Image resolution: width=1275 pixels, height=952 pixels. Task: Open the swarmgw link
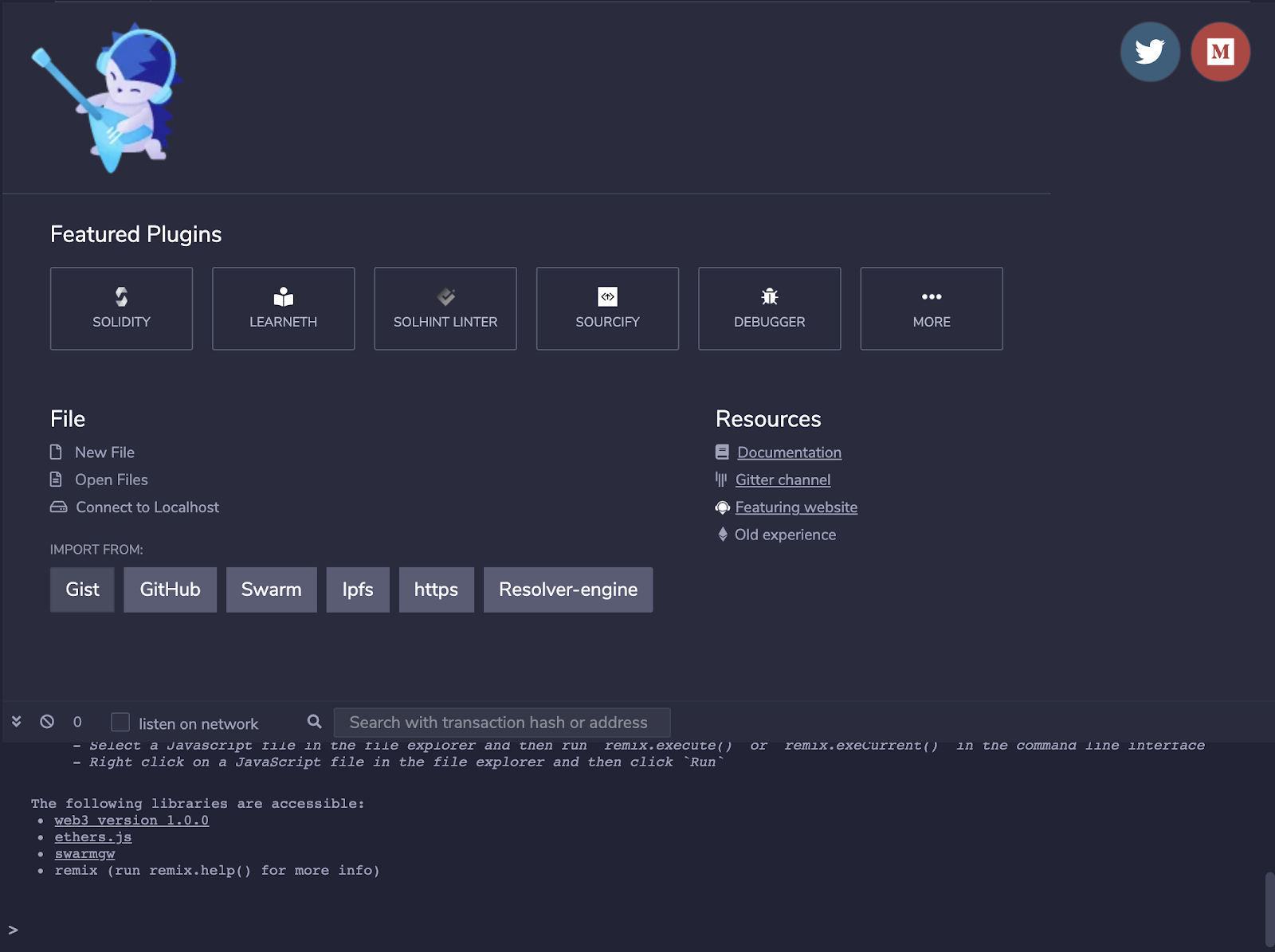tap(84, 854)
